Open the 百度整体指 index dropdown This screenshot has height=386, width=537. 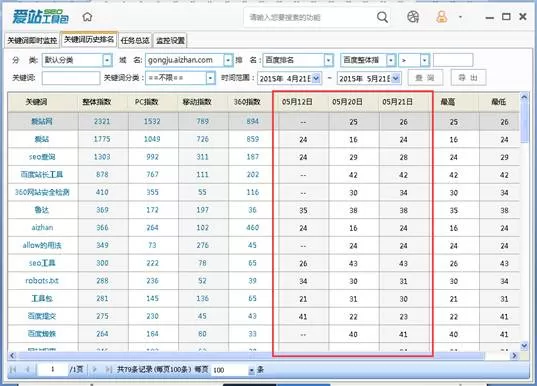click(391, 60)
